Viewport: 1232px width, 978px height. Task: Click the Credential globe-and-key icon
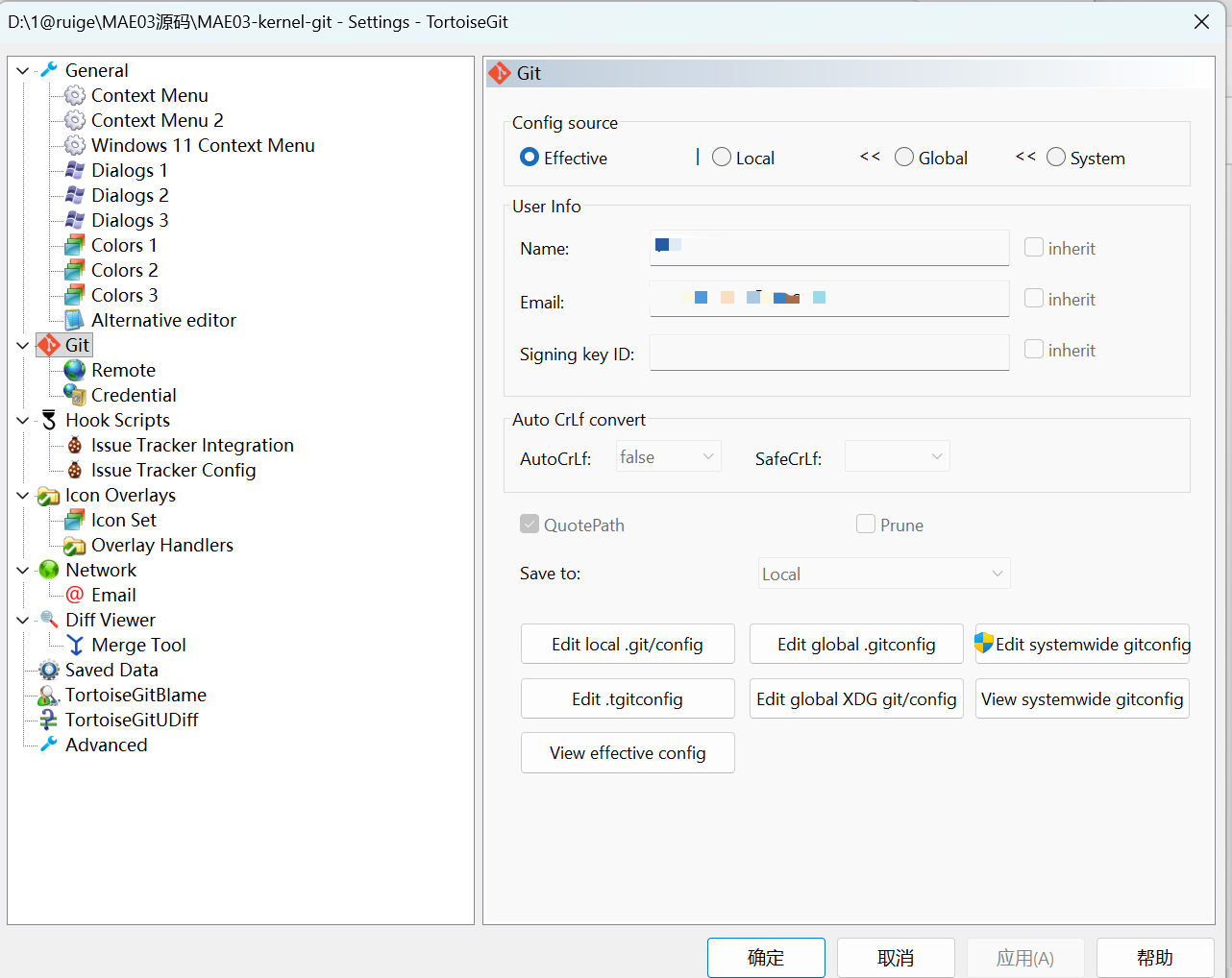tap(75, 395)
